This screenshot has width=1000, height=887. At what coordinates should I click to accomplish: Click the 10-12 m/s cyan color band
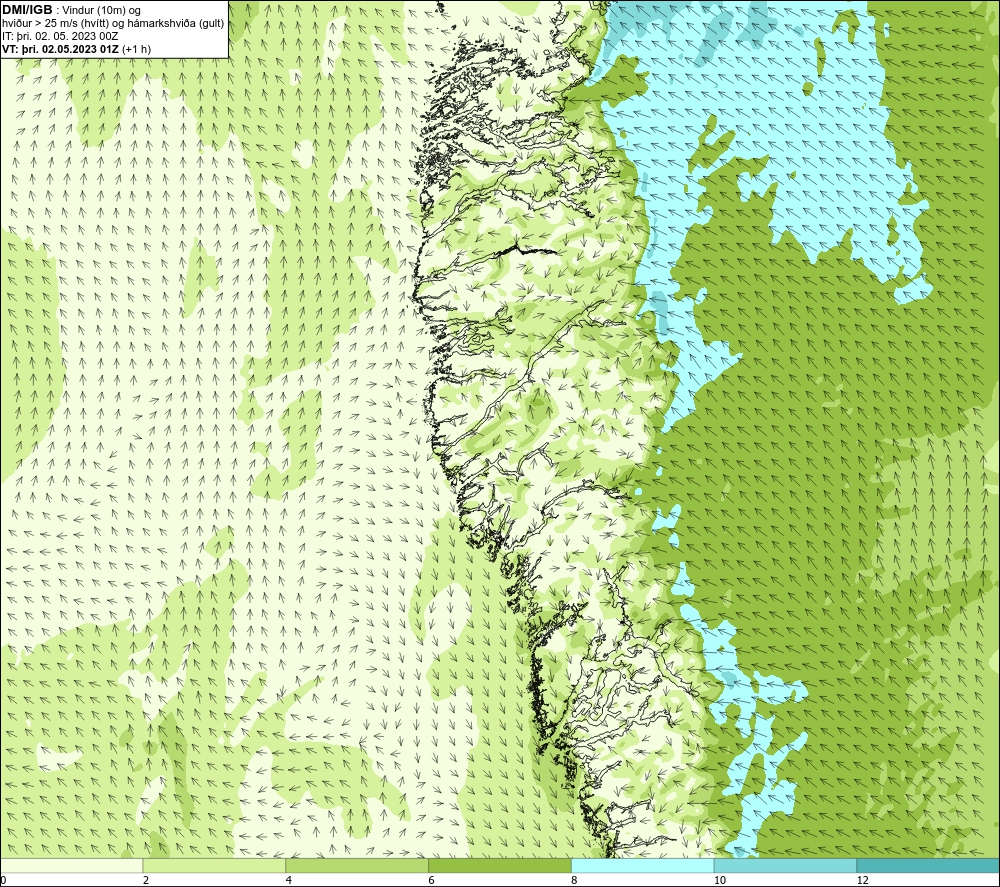pyautogui.click(x=786, y=866)
